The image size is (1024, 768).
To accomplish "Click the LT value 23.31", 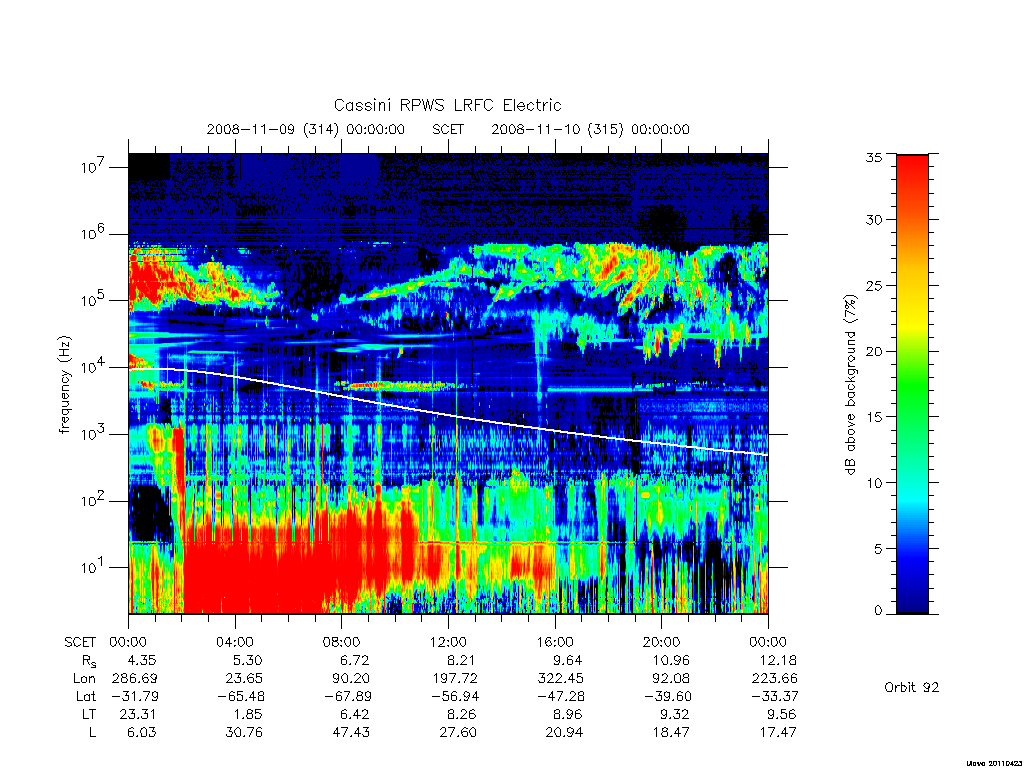I will (138, 714).
